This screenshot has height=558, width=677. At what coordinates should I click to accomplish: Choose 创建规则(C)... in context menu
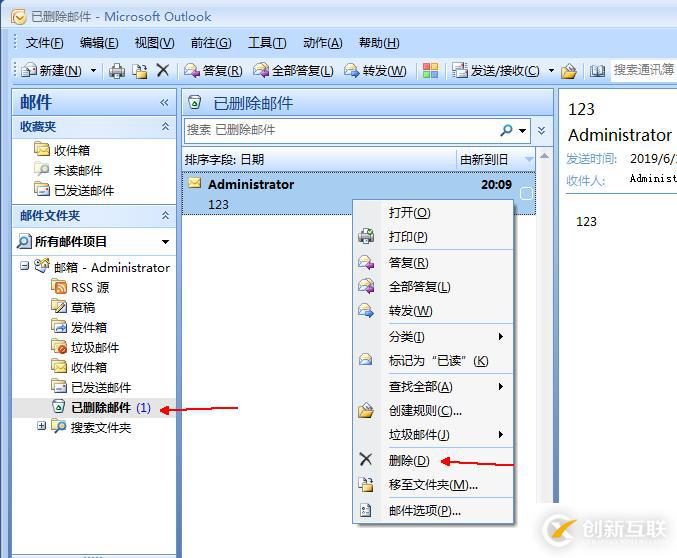(x=433, y=411)
